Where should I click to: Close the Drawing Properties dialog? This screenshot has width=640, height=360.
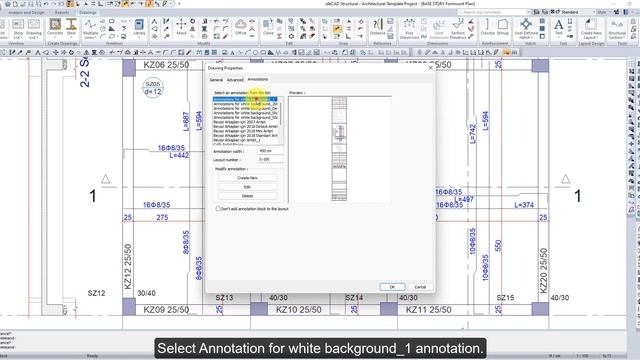click(x=430, y=68)
